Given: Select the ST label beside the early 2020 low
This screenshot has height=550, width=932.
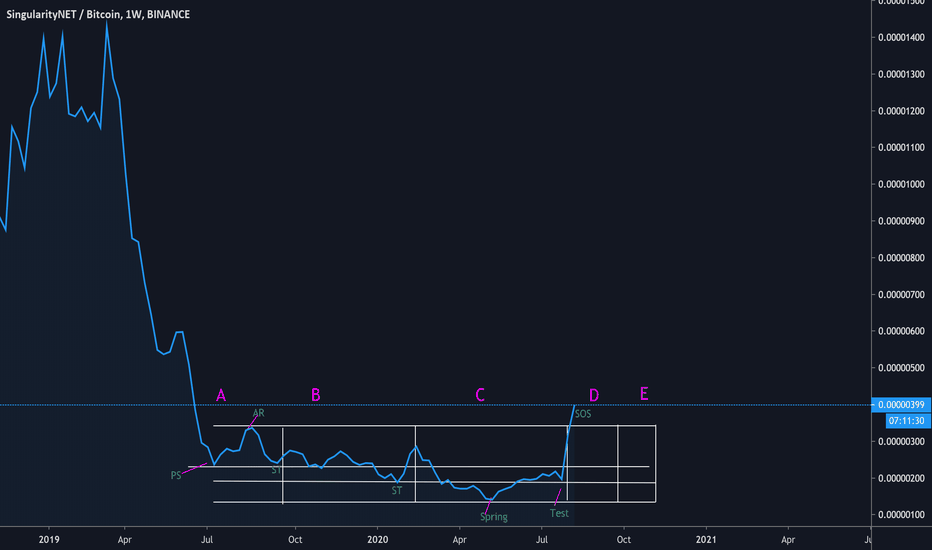Looking at the screenshot, I should click(396, 491).
